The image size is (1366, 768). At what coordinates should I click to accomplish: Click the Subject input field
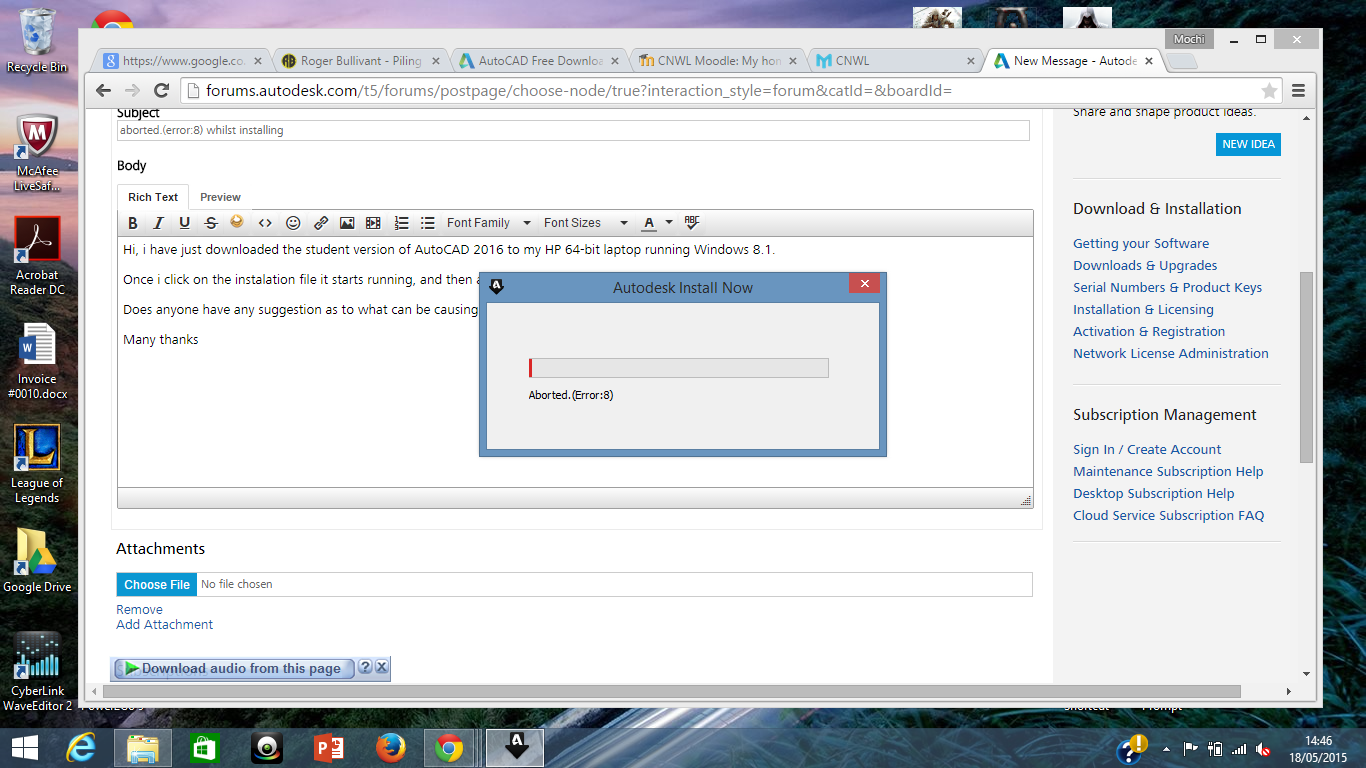tap(573, 130)
